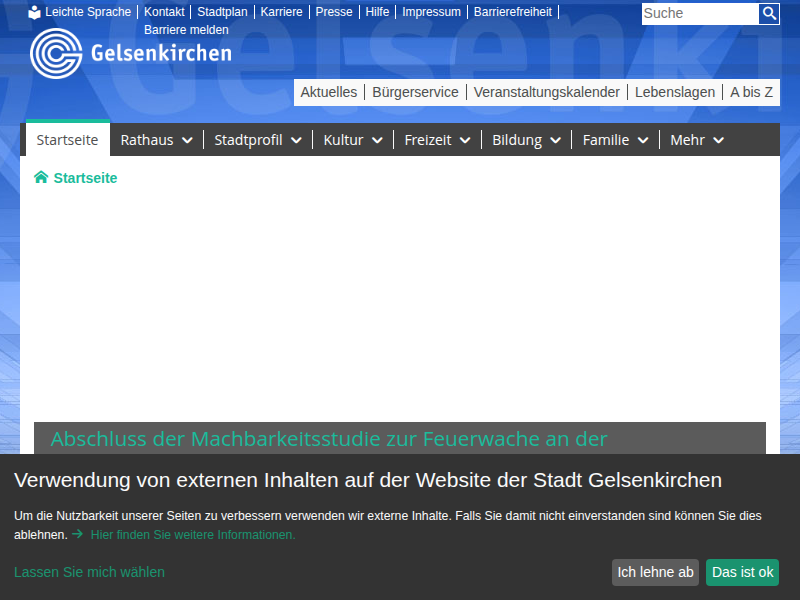Accept with the Das ist ok button
The height and width of the screenshot is (600, 800).
(742, 572)
